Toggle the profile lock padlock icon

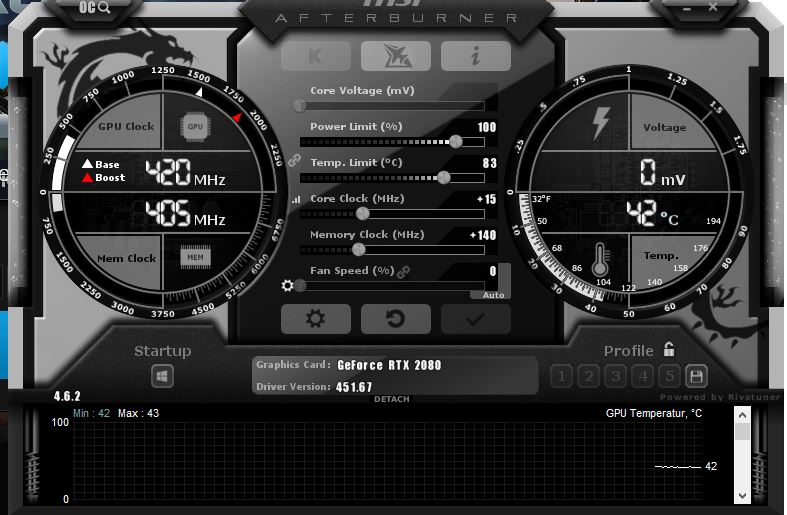coord(669,349)
